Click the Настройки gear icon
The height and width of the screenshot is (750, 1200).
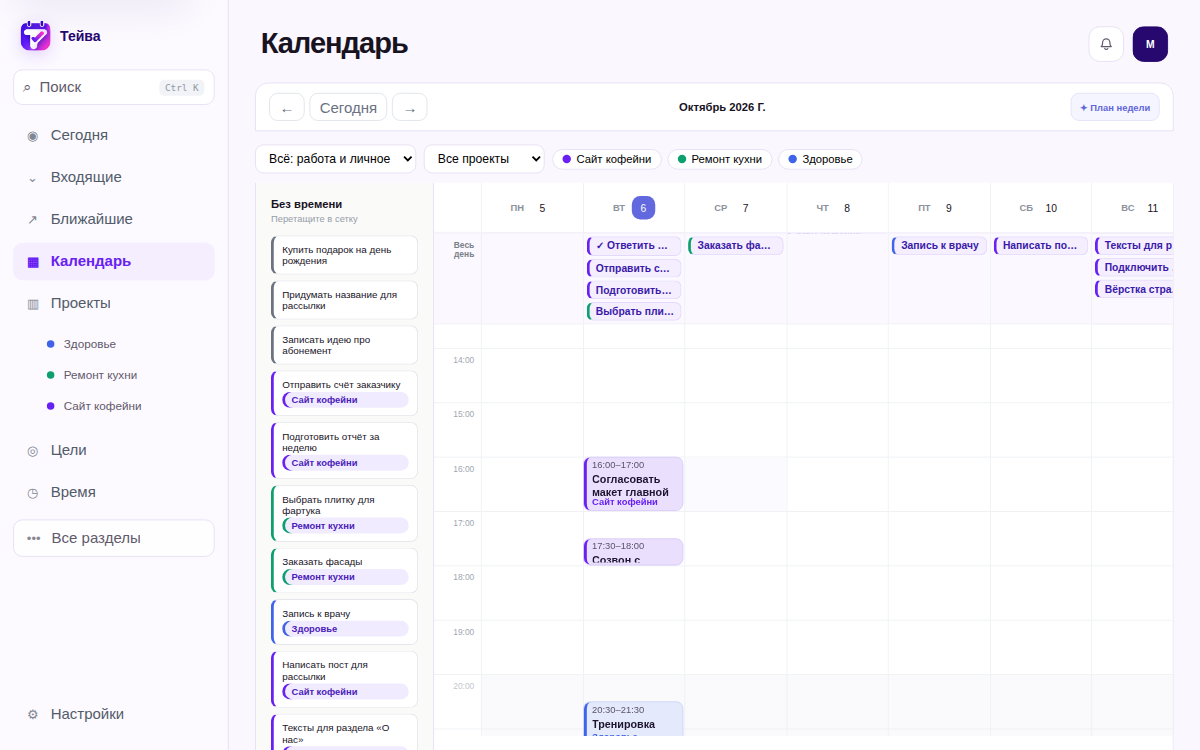[33, 715]
